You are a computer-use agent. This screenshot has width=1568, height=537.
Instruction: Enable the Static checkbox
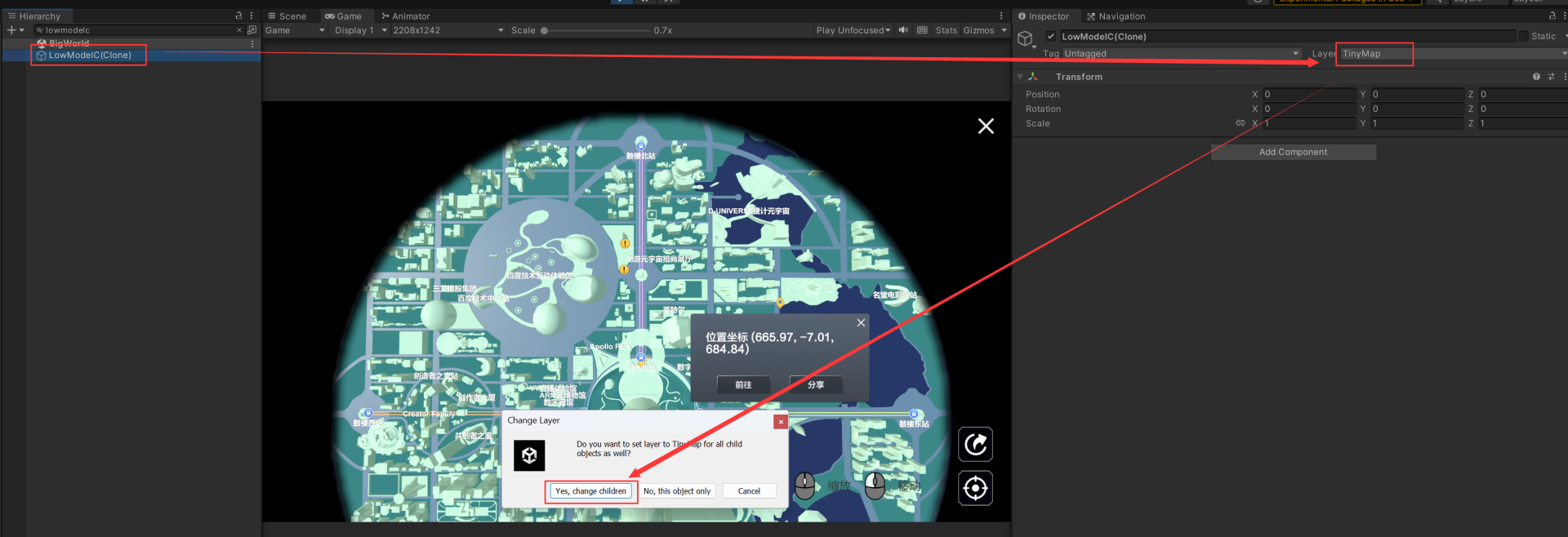pyautogui.click(x=1523, y=37)
